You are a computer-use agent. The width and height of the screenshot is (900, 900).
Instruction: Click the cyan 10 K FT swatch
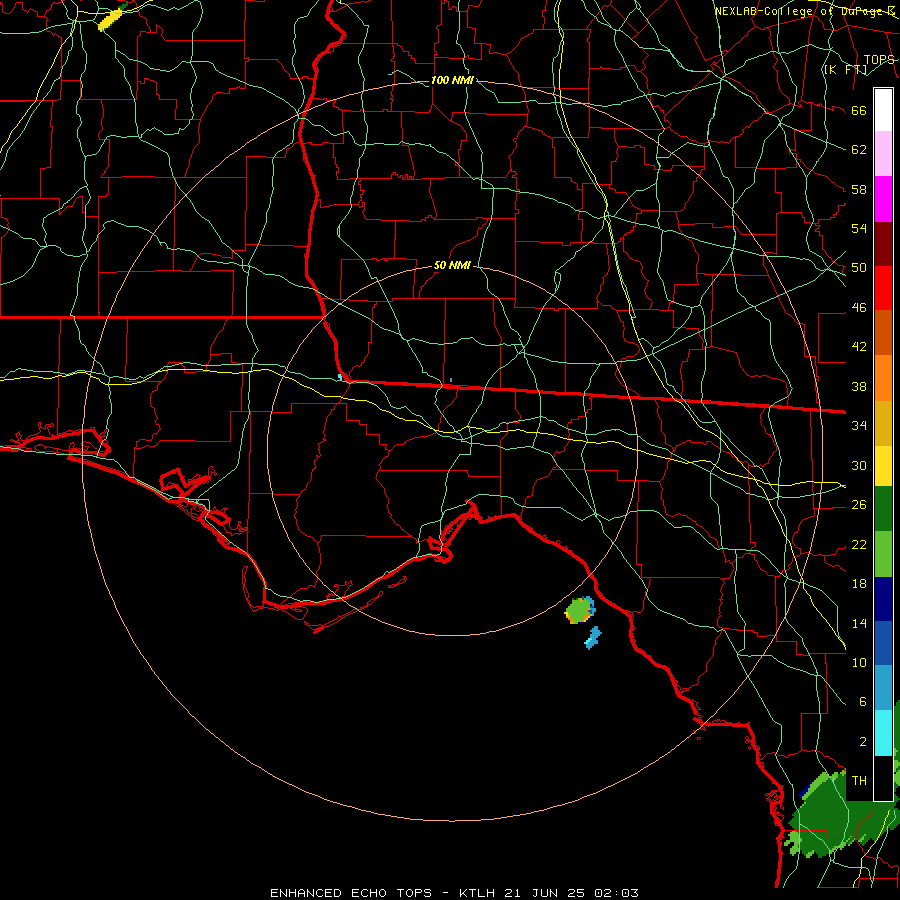(883, 733)
